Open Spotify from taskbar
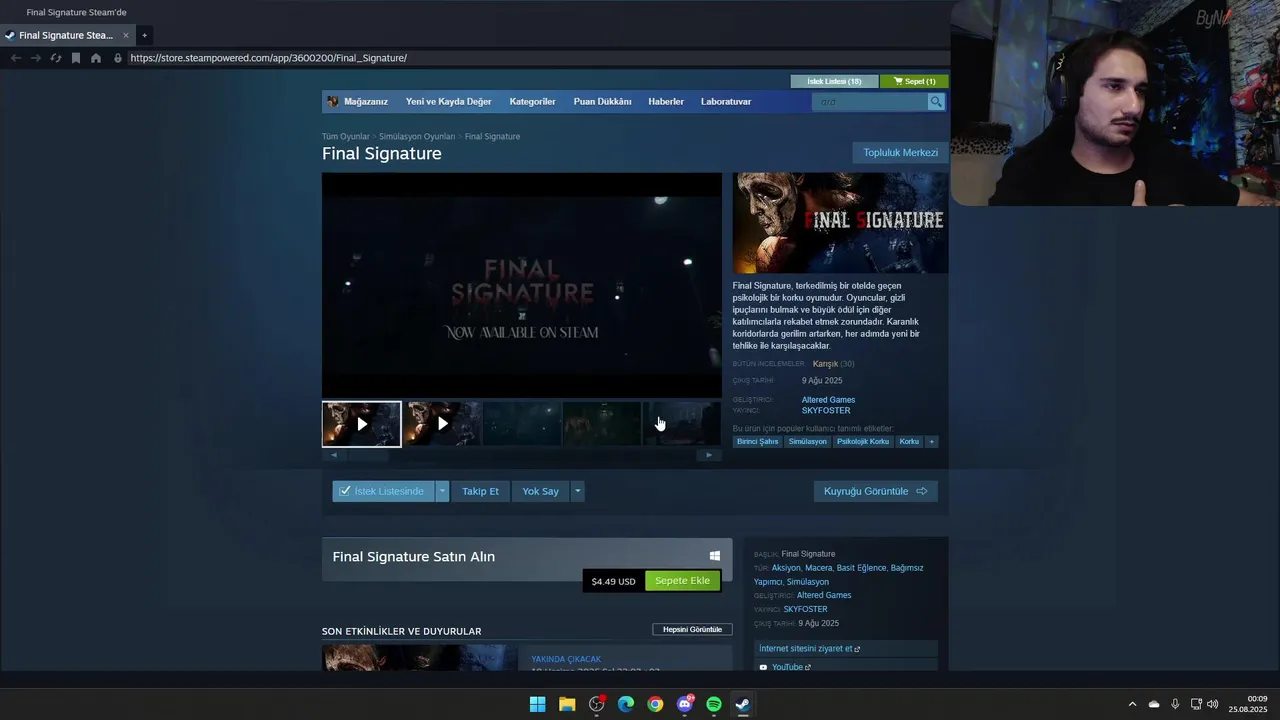 pos(714,704)
